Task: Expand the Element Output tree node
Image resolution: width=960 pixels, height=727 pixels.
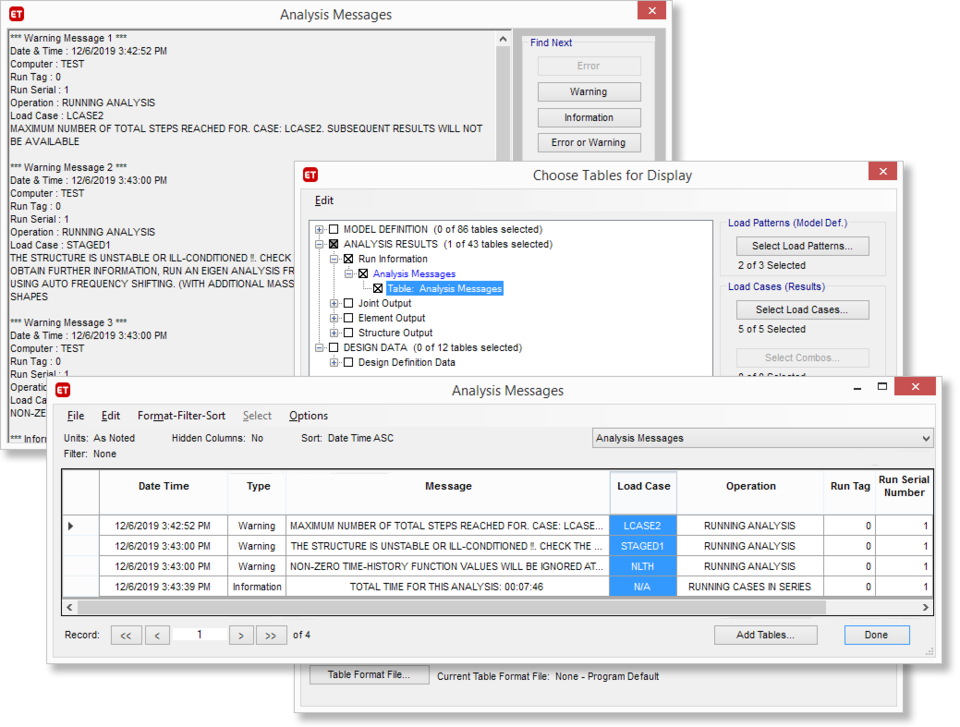Action: pos(334,318)
